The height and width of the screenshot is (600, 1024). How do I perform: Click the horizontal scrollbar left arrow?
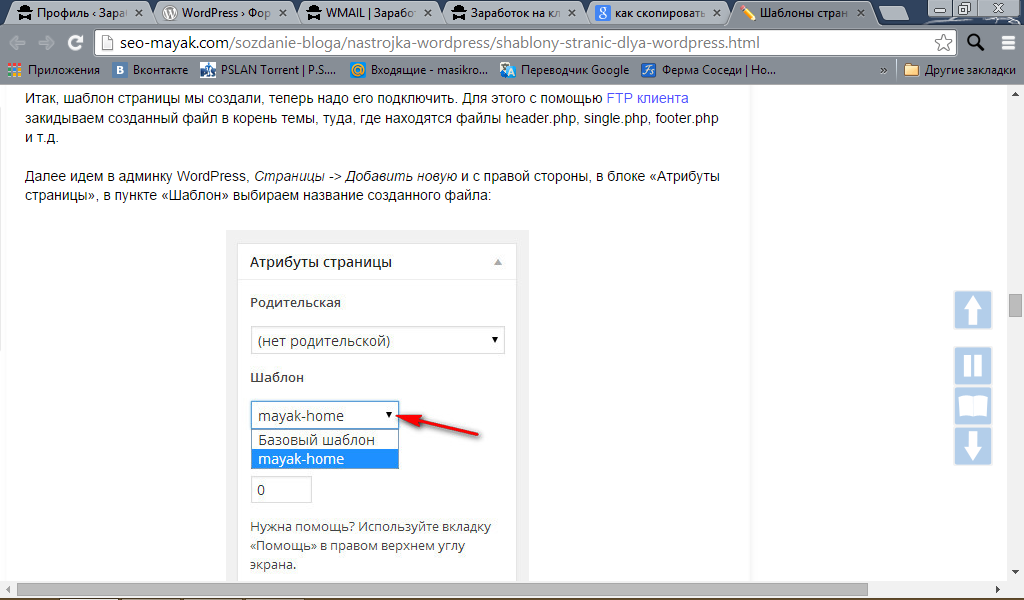coord(8,590)
